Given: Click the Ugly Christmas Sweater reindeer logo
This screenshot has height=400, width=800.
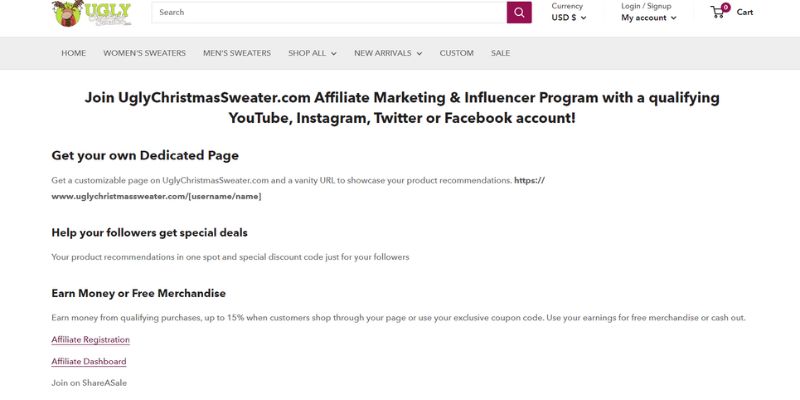Looking at the screenshot, I should click(x=92, y=13).
